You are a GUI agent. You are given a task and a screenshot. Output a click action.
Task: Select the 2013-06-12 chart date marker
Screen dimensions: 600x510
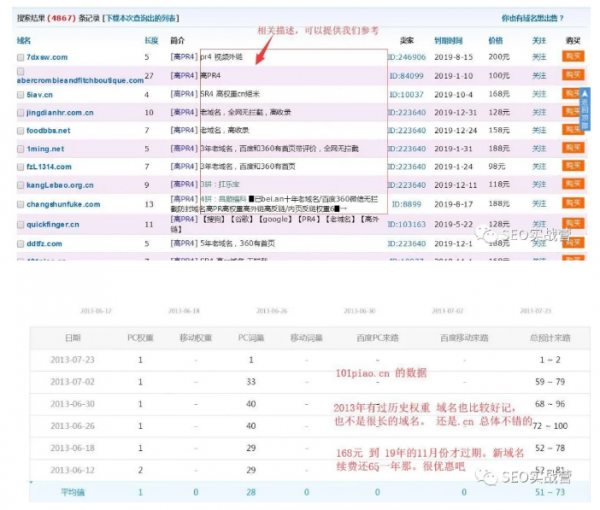coord(96,311)
